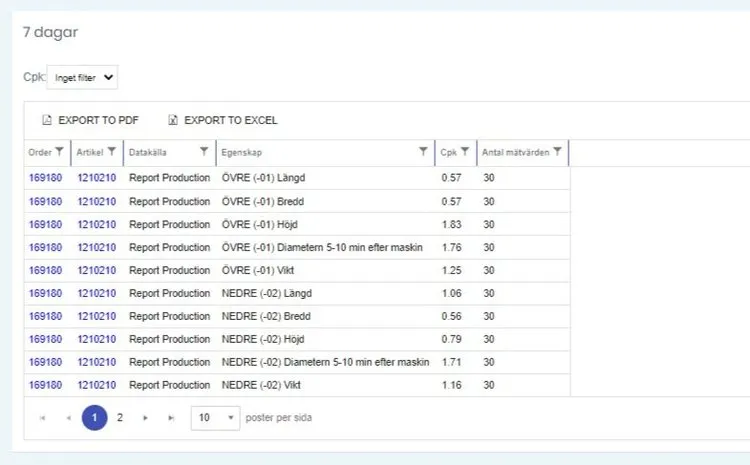The width and height of the screenshot is (750, 465).
Task: Open article 1210210 in ÖVRE Diametern row
Action: (x=97, y=247)
